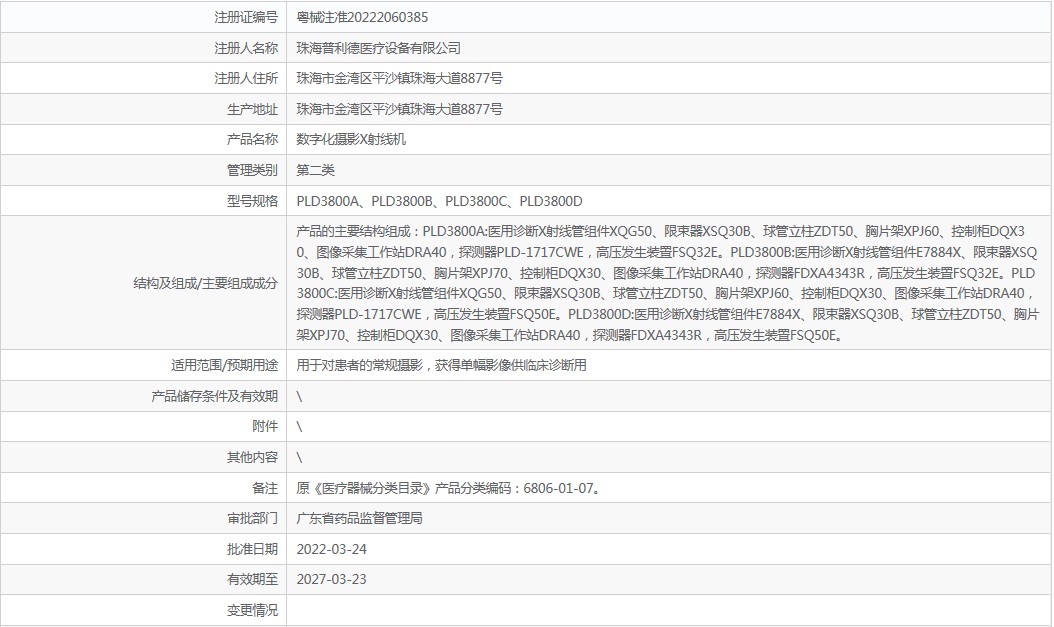
Task: Click the 适用范围/预期用途 label
Action: pyautogui.click(x=225, y=366)
